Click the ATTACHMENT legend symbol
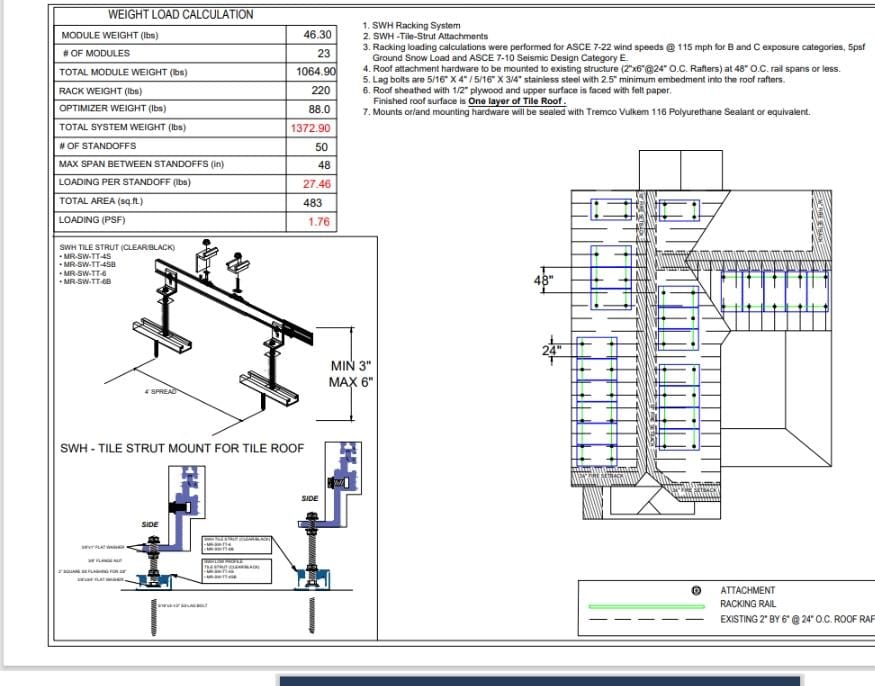Image resolution: width=875 pixels, height=686 pixels. 696,591
